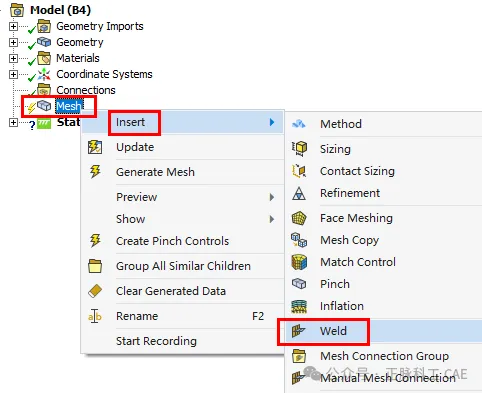Viewport: 482px width, 393px height.
Task: Open the Insert submenu arrow
Action: pos(272,122)
